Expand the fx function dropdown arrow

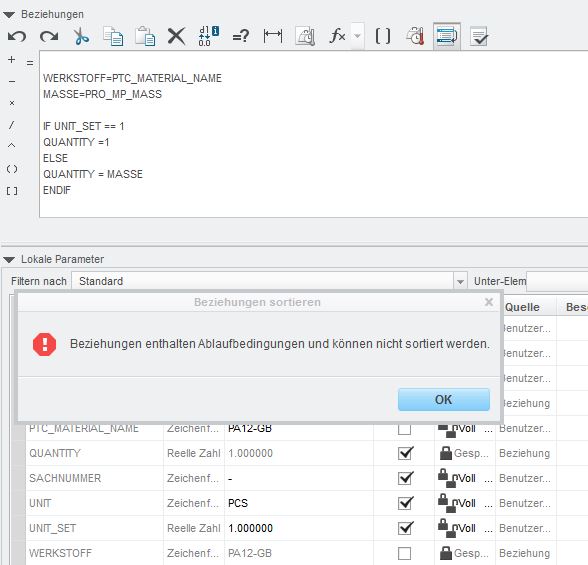357,36
